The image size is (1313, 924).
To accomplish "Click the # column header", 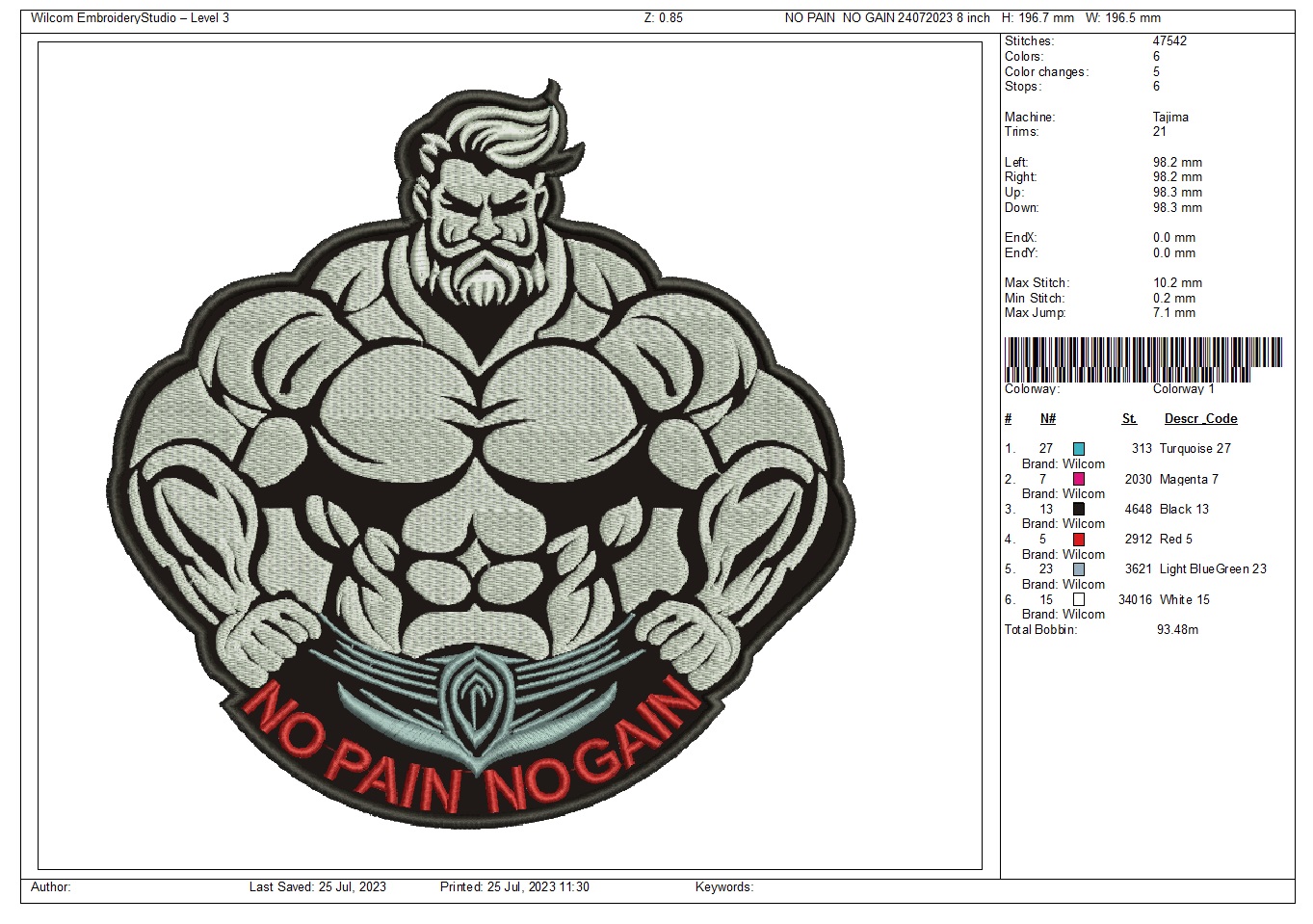I will 1009,419.
